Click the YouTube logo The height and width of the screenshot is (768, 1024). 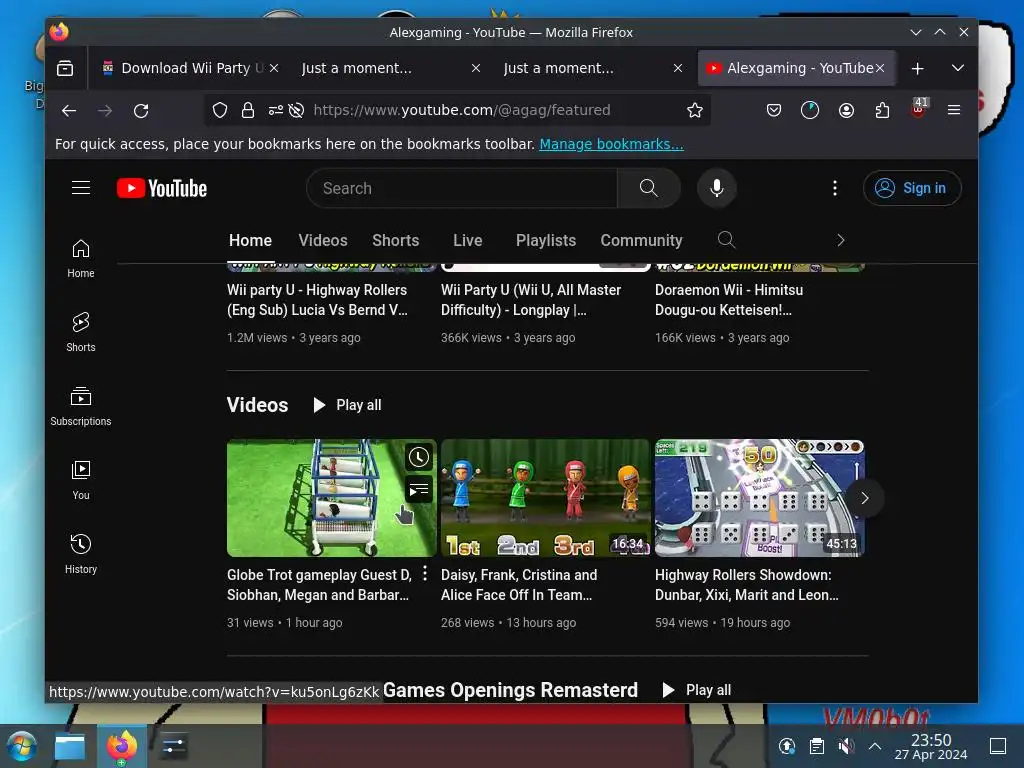tap(162, 188)
